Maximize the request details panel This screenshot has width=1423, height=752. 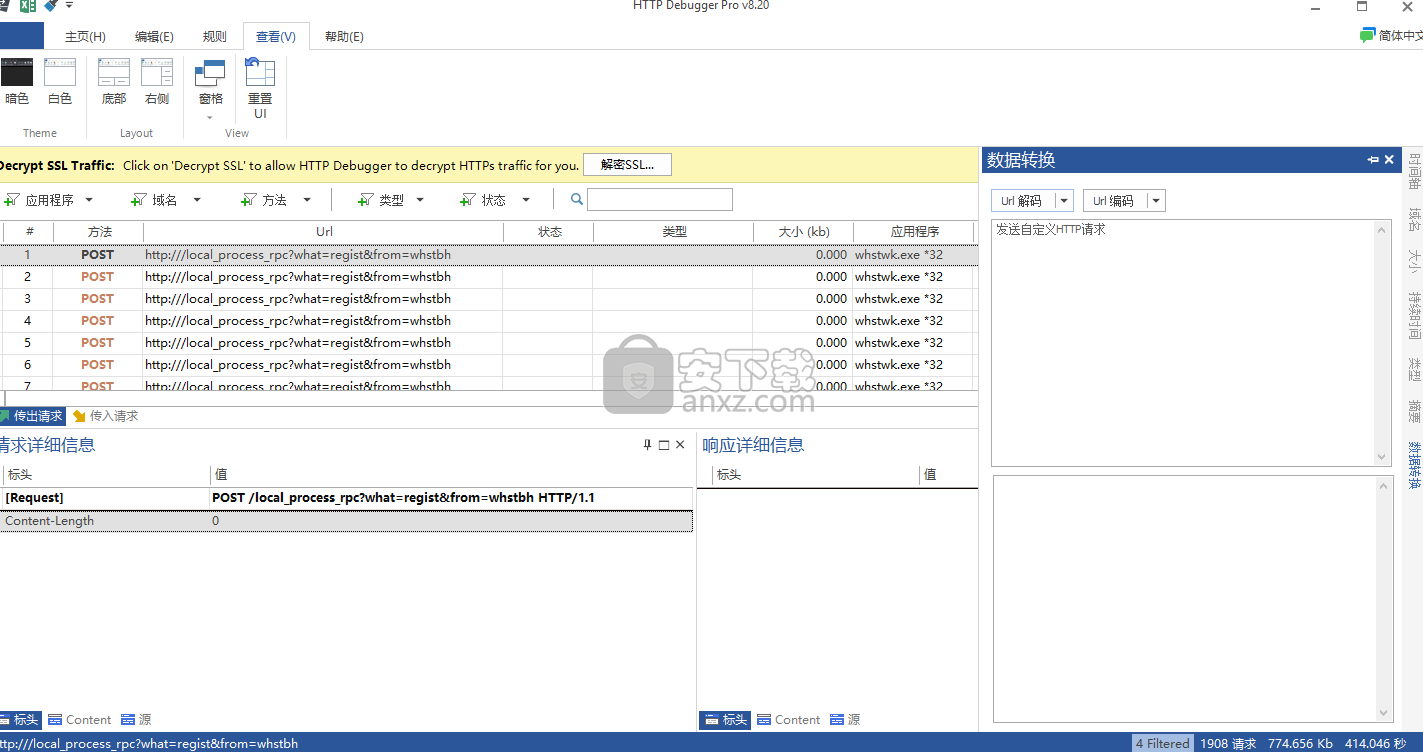coord(664,445)
